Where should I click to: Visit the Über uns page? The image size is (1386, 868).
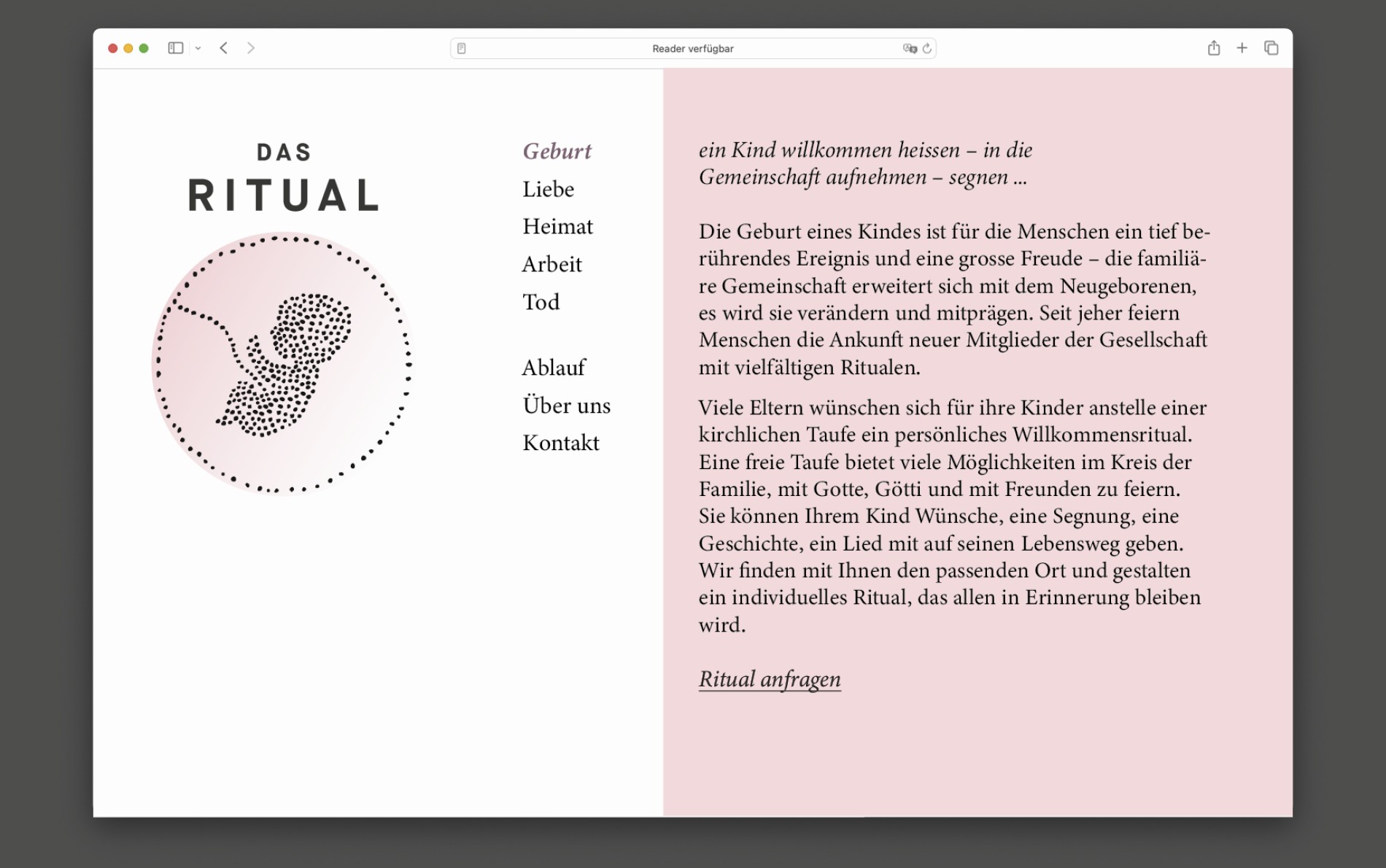click(566, 406)
